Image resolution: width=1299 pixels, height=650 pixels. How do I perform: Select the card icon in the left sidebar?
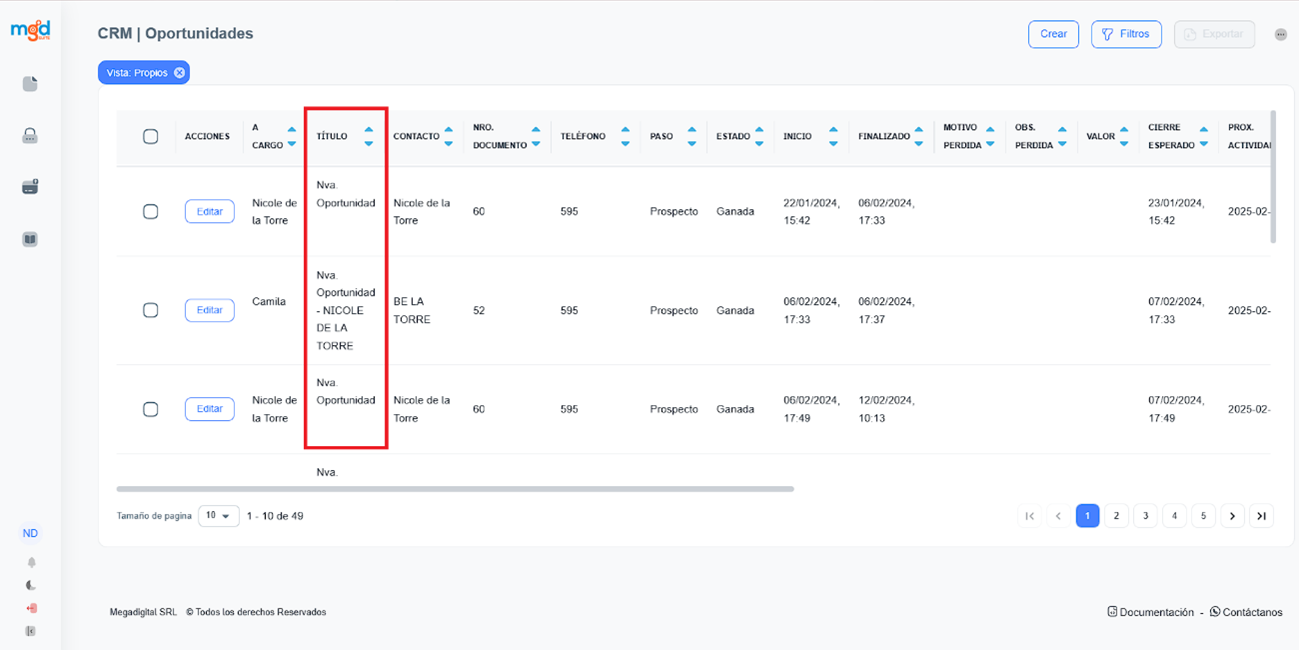pyautogui.click(x=30, y=187)
